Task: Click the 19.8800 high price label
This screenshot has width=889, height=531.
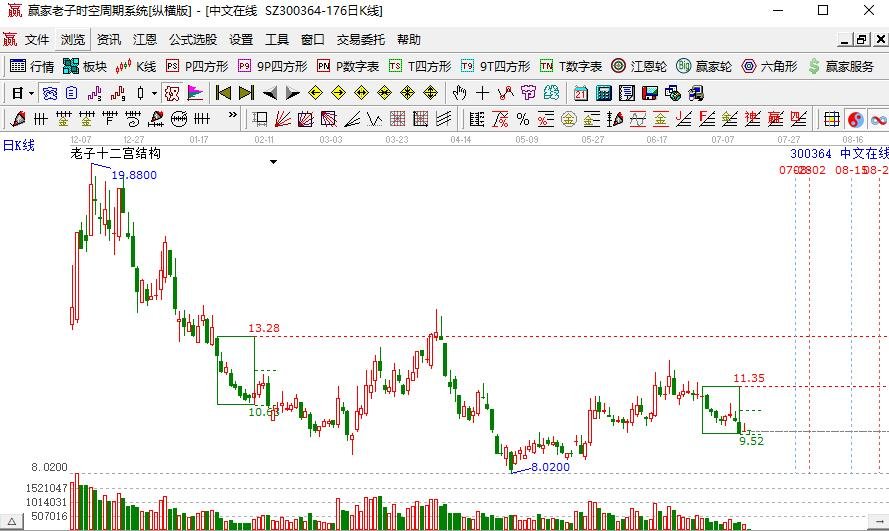Action: (134, 175)
